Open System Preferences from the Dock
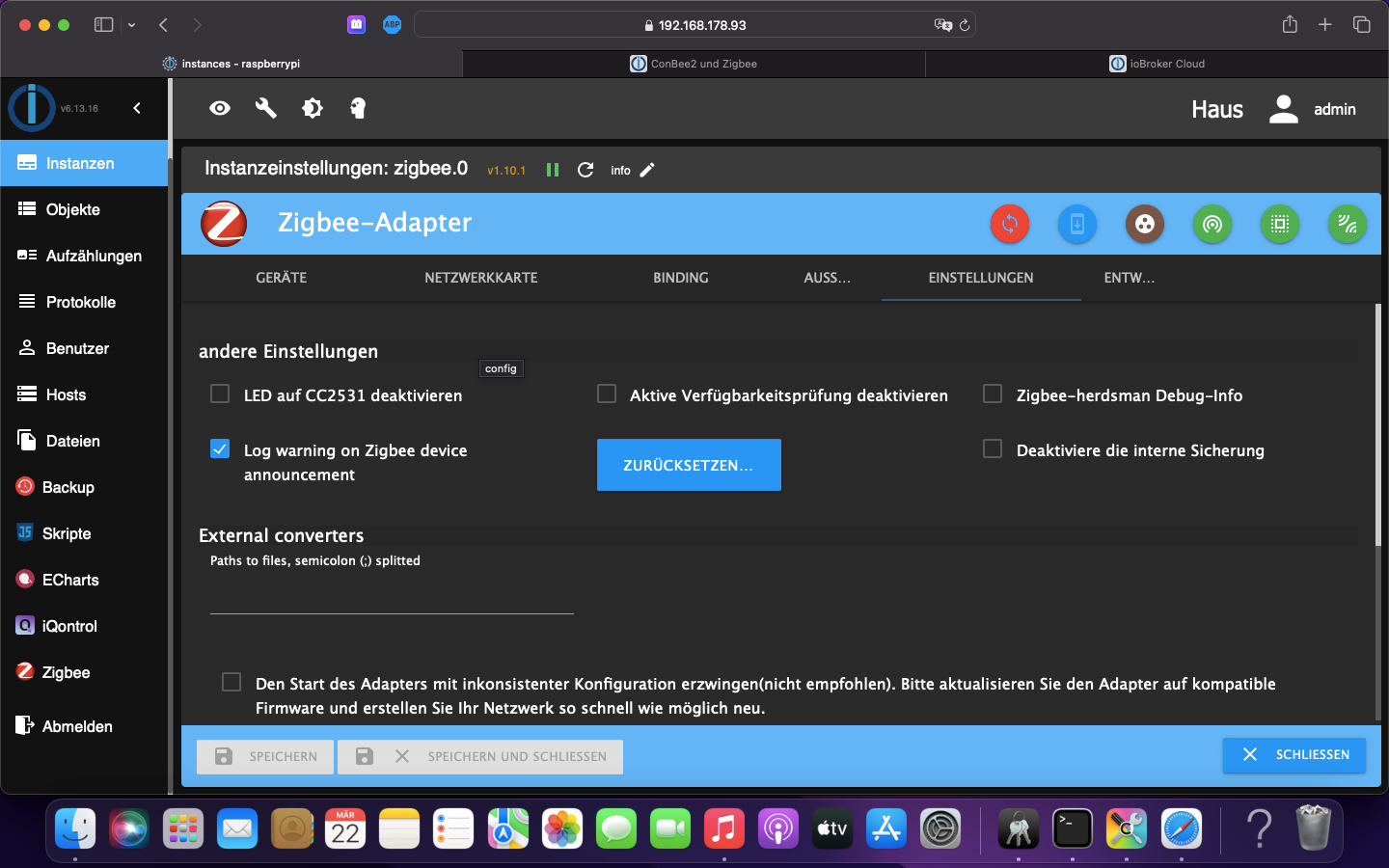1389x868 pixels. [x=940, y=827]
